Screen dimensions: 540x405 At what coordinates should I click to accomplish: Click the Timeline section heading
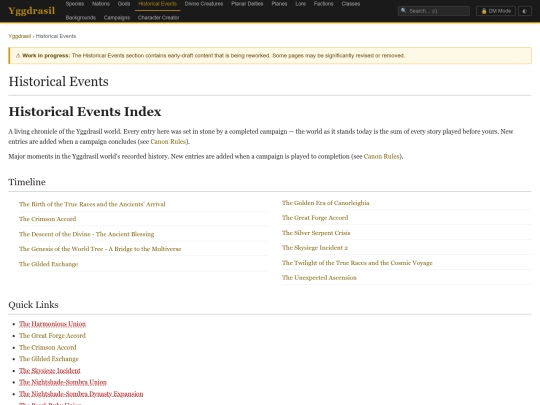coord(27,182)
